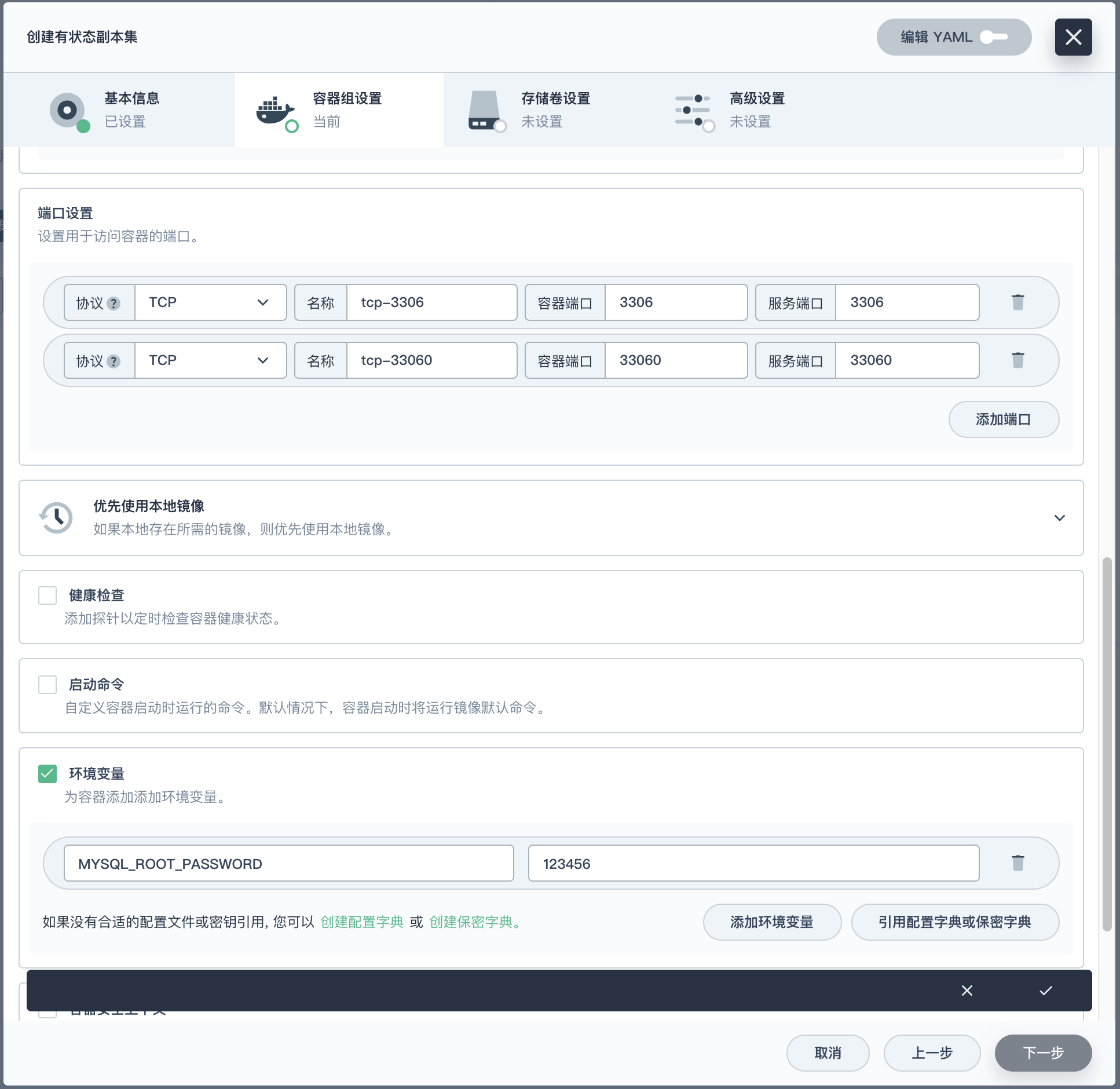Click the protocol help icon in first row

[x=114, y=304]
